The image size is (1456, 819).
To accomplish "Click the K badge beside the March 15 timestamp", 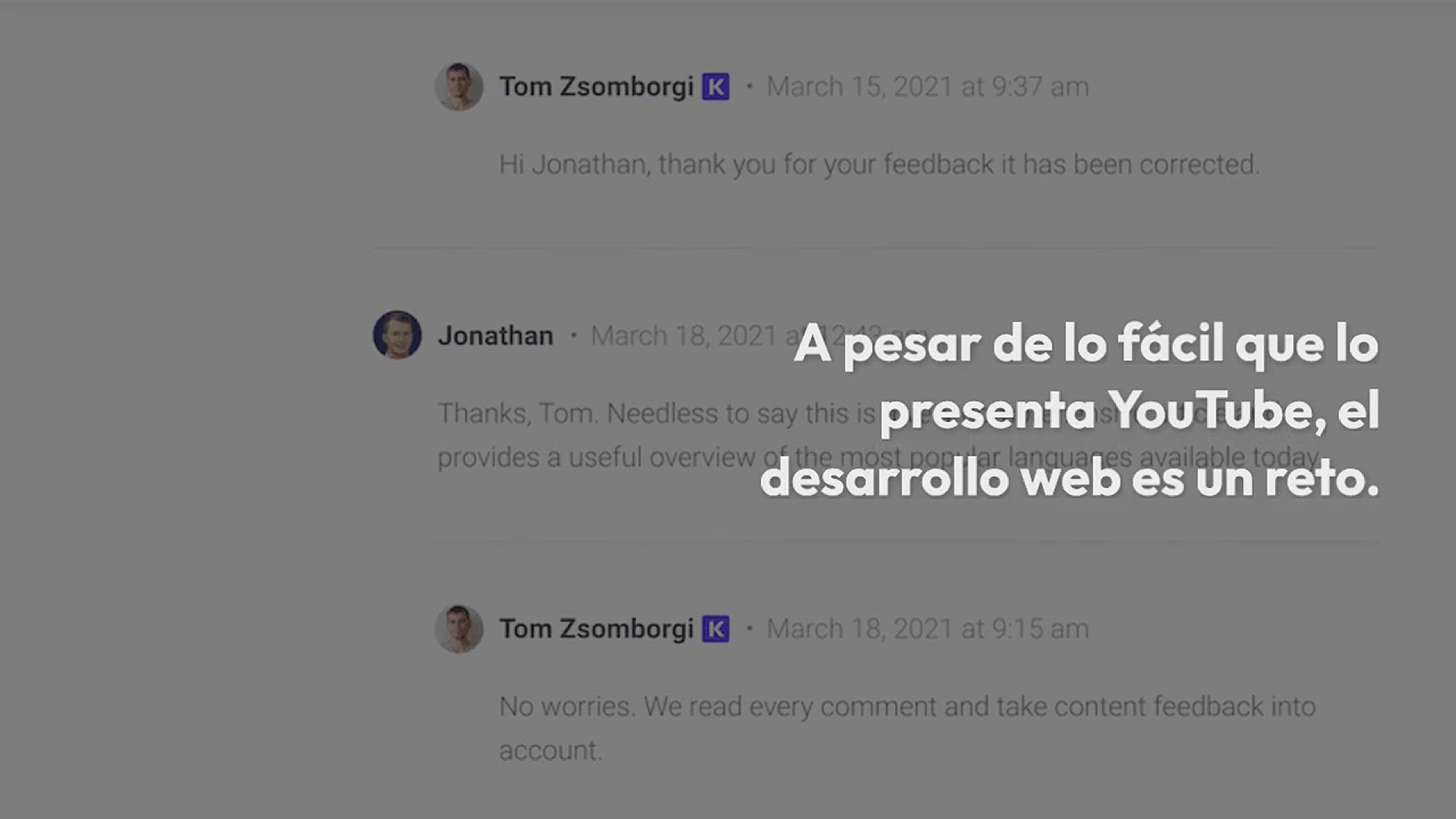I will (x=716, y=86).
